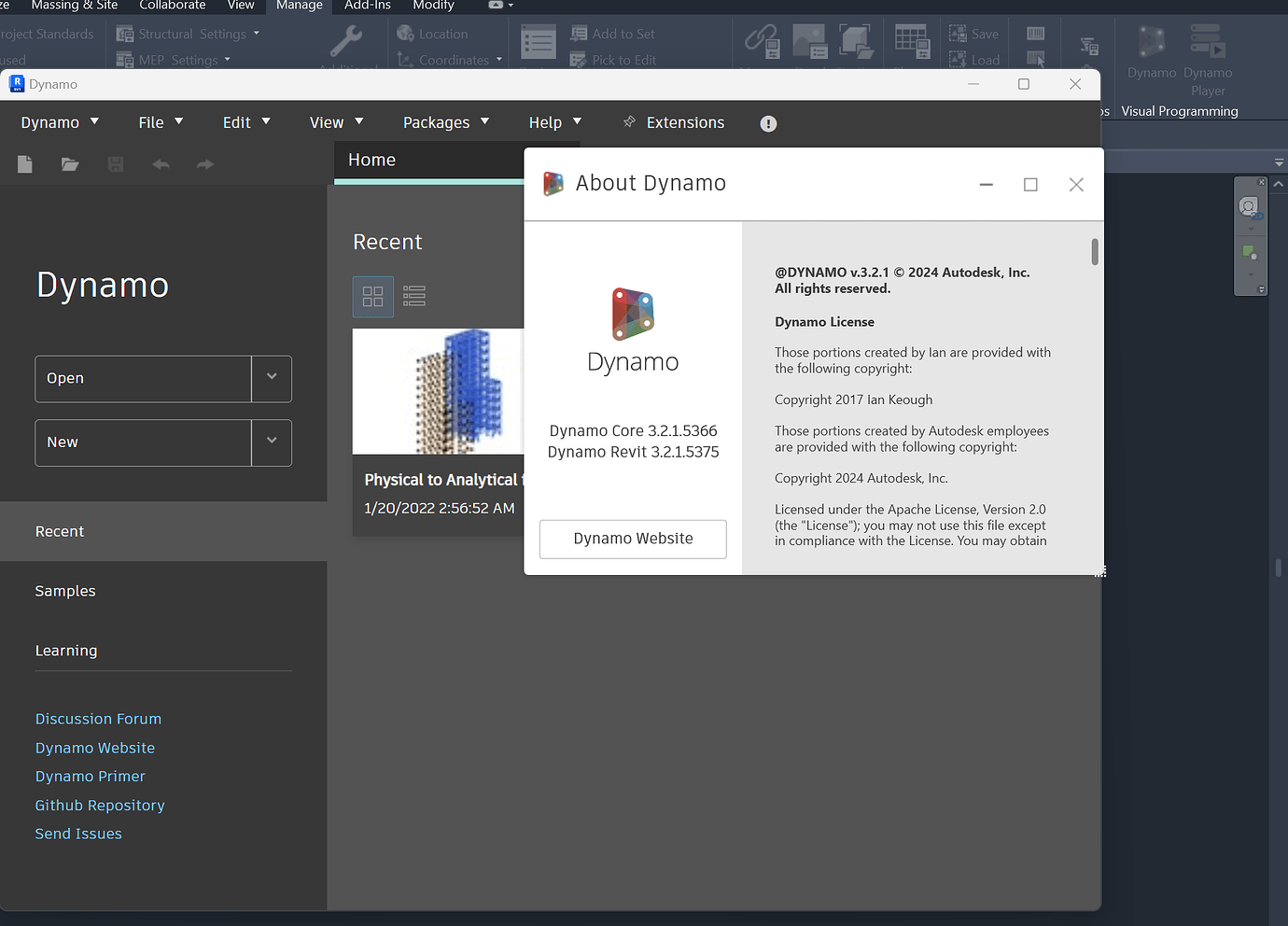Image resolution: width=1288 pixels, height=926 pixels.
Task: Open the Github Repository link
Action: [x=99, y=805]
